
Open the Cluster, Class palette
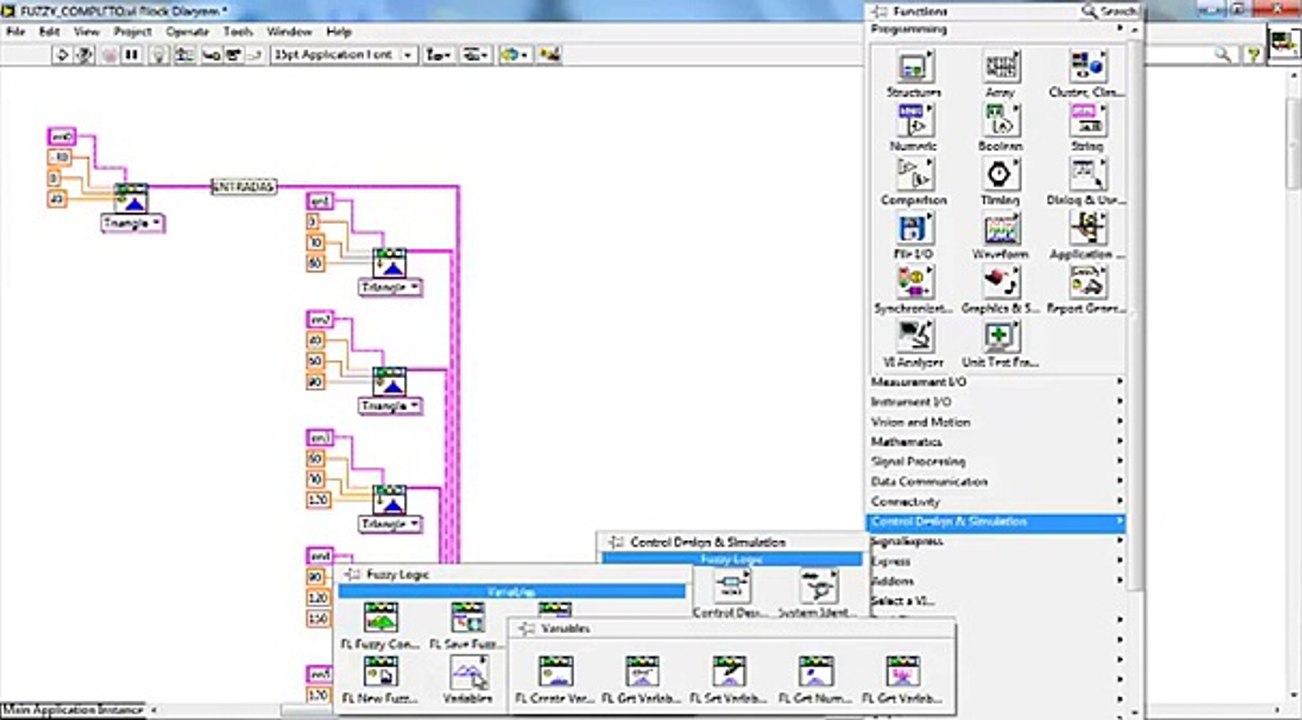(1088, 68)
